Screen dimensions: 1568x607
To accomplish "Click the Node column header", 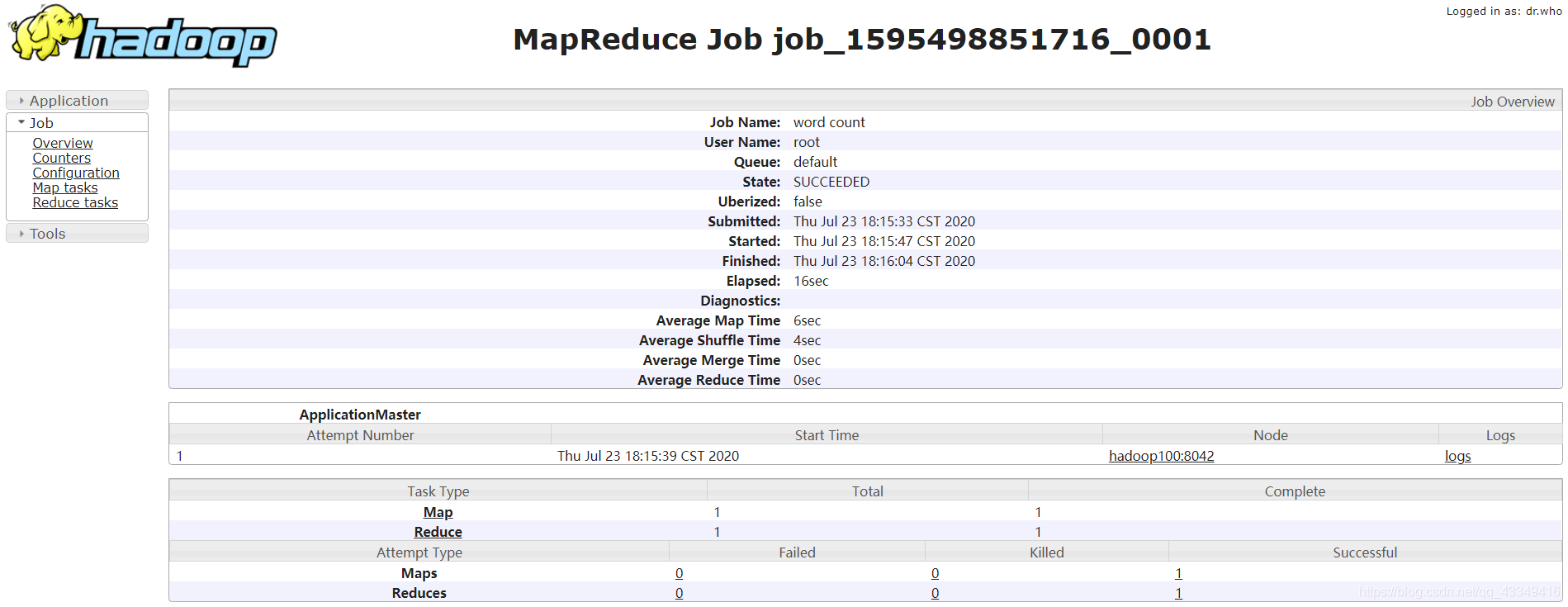I will tap(1270, 435).
